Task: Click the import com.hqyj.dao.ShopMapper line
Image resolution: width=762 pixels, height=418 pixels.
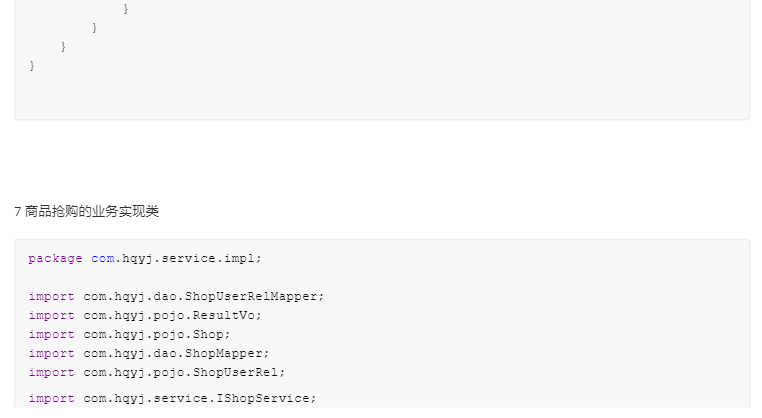Action: pos(148,353)
